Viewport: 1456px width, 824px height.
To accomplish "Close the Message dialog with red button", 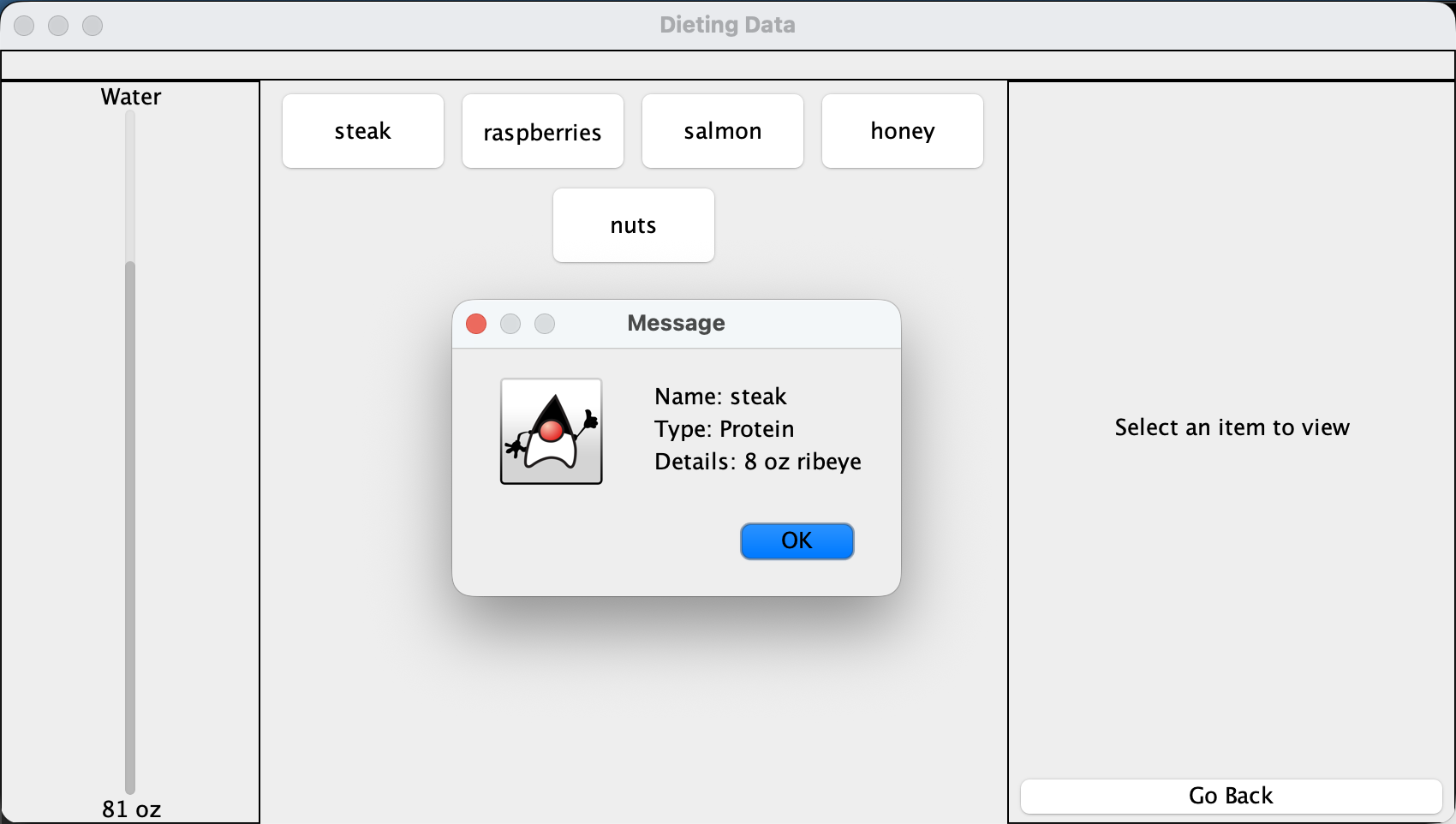I will pos(476,324).
